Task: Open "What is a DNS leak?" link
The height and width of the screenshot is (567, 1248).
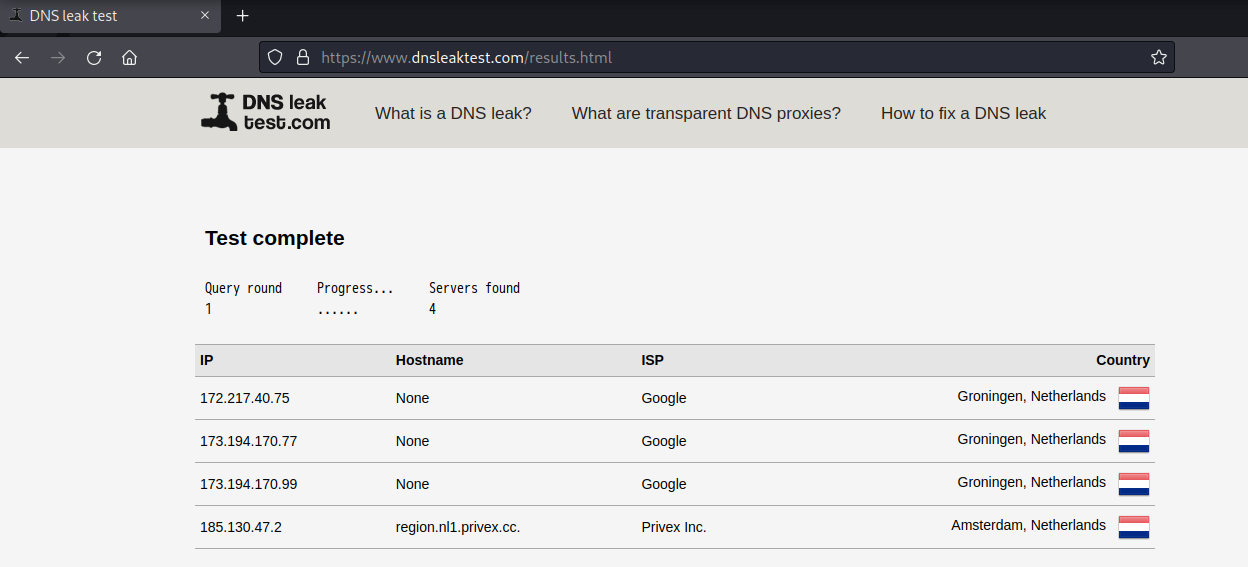Action: (x=453, y=114)
